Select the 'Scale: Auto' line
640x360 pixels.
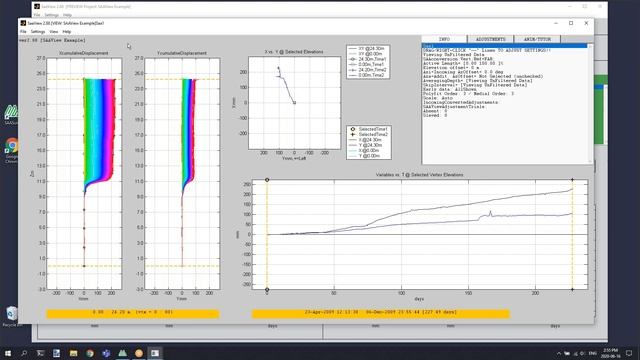[x=437, y=98]
